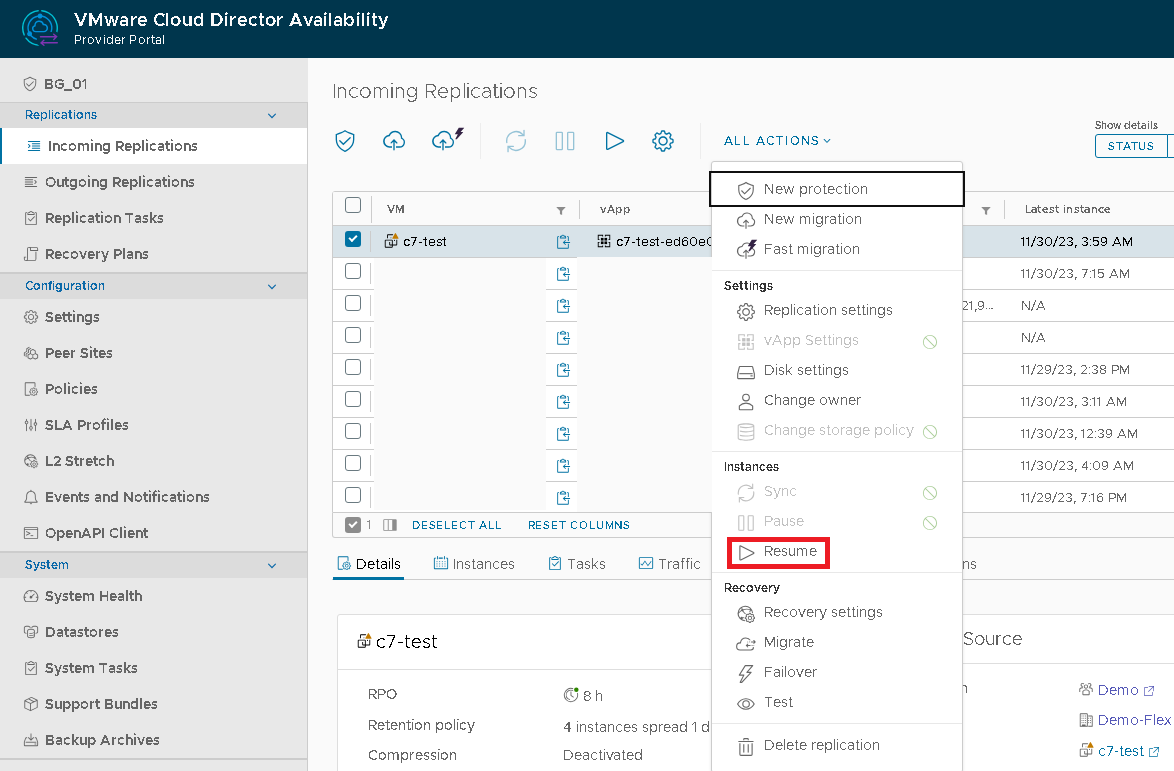
Task: Click RESET COLUMNS link
Action: click(579, 525)
